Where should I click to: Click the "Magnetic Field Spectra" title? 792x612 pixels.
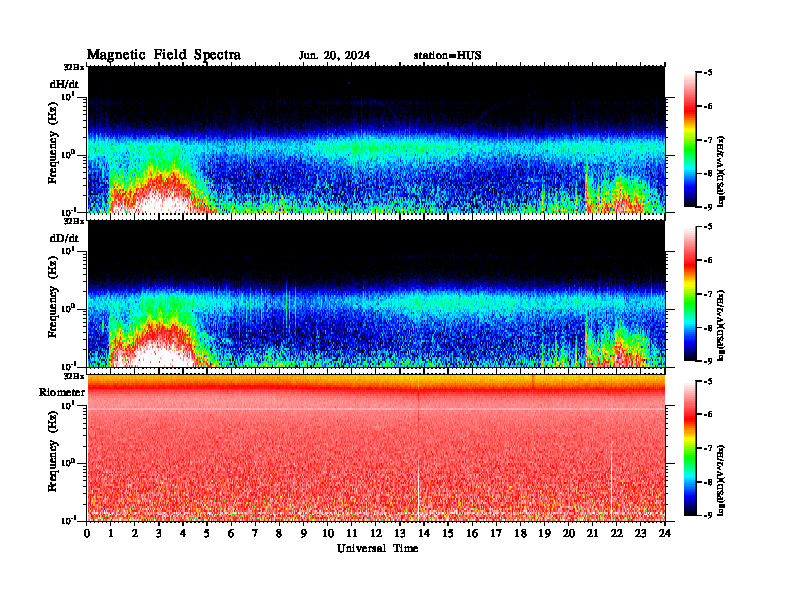click(164, 56)
